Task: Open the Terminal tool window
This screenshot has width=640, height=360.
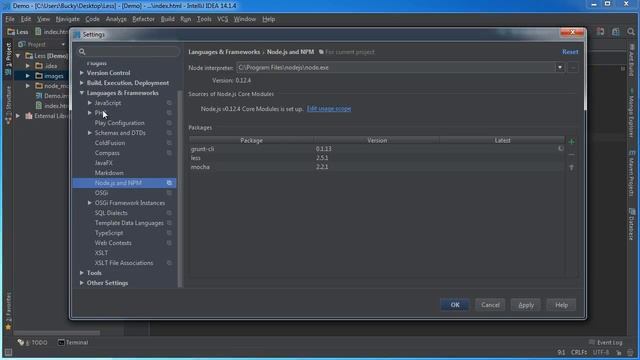Action: 73,342
